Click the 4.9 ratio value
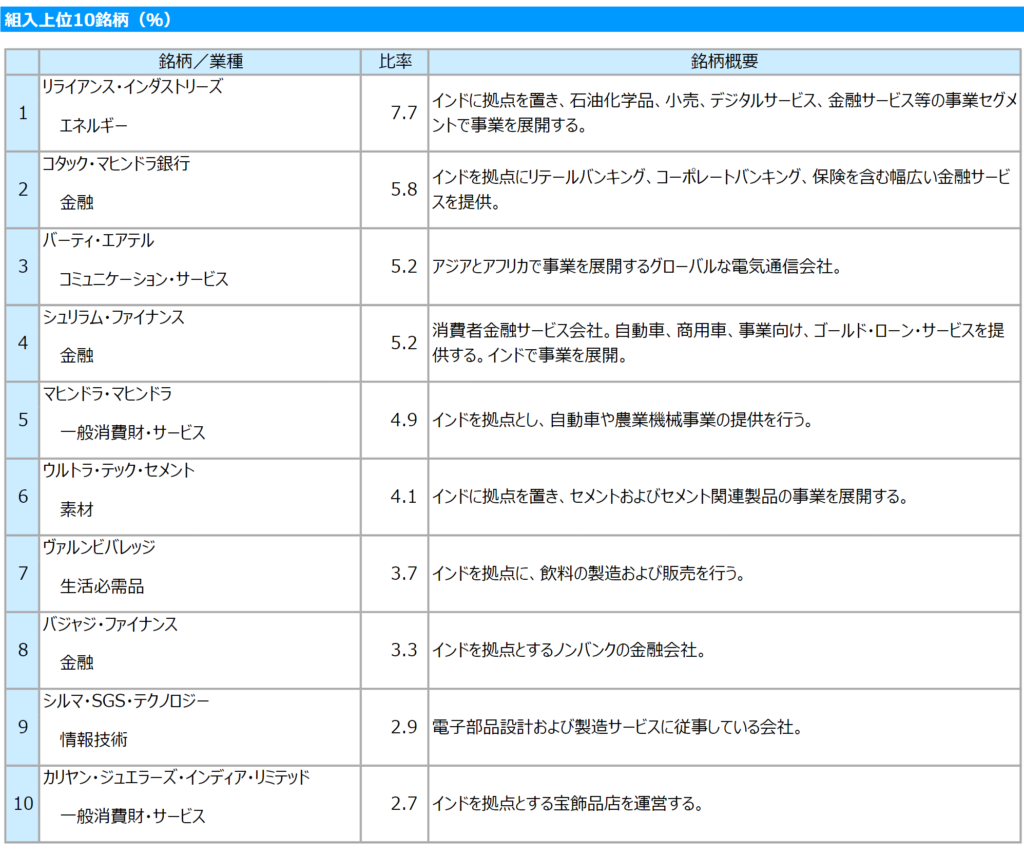Screen dimensions: 1024x854 pyautogui.click(x=403, y=419)
